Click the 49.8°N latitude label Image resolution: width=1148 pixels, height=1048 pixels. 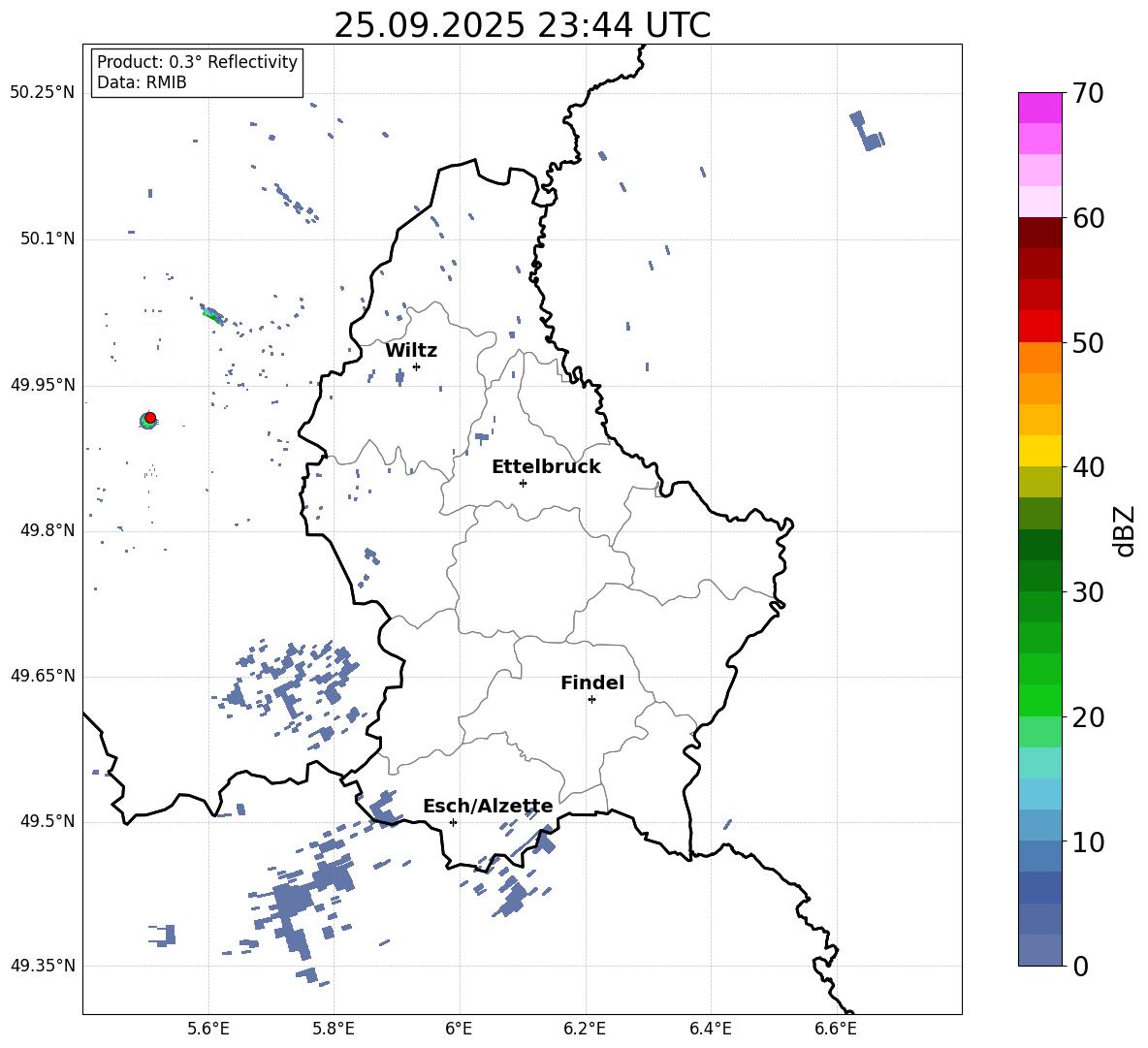(x=48, y=530)
